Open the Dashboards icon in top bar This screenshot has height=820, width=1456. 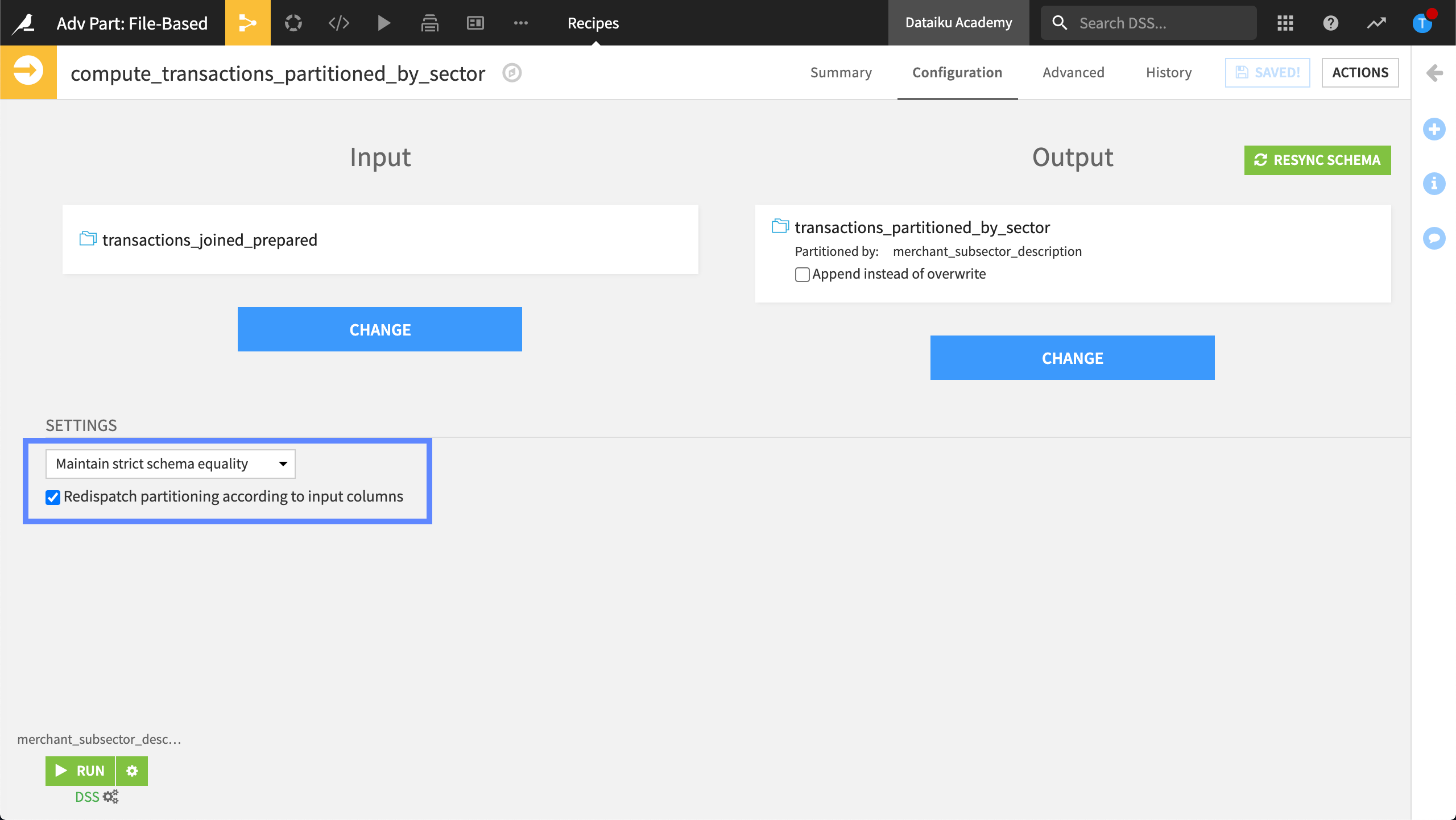(475, 23)
